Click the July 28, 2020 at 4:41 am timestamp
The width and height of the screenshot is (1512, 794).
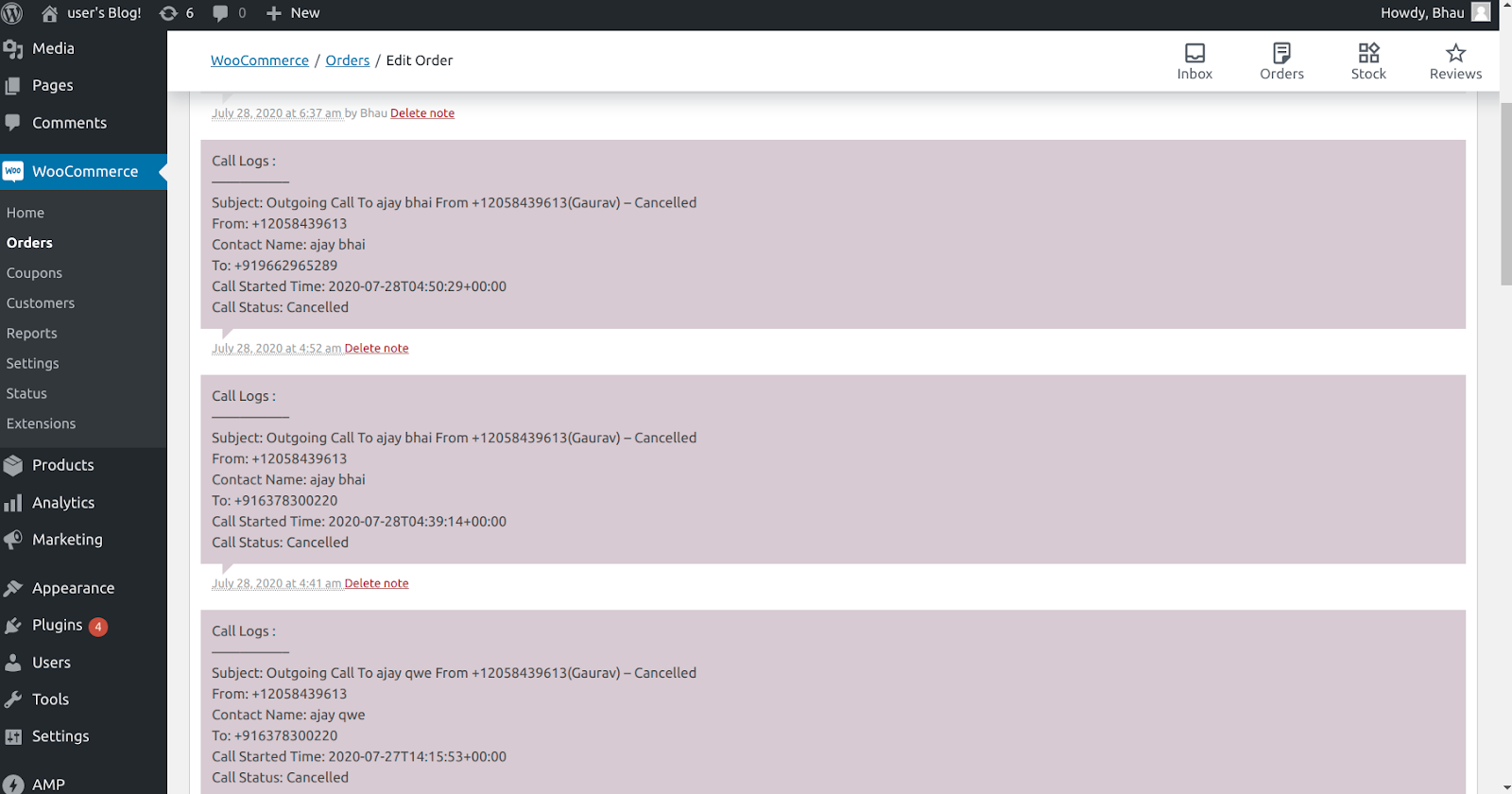click(276, 584)
